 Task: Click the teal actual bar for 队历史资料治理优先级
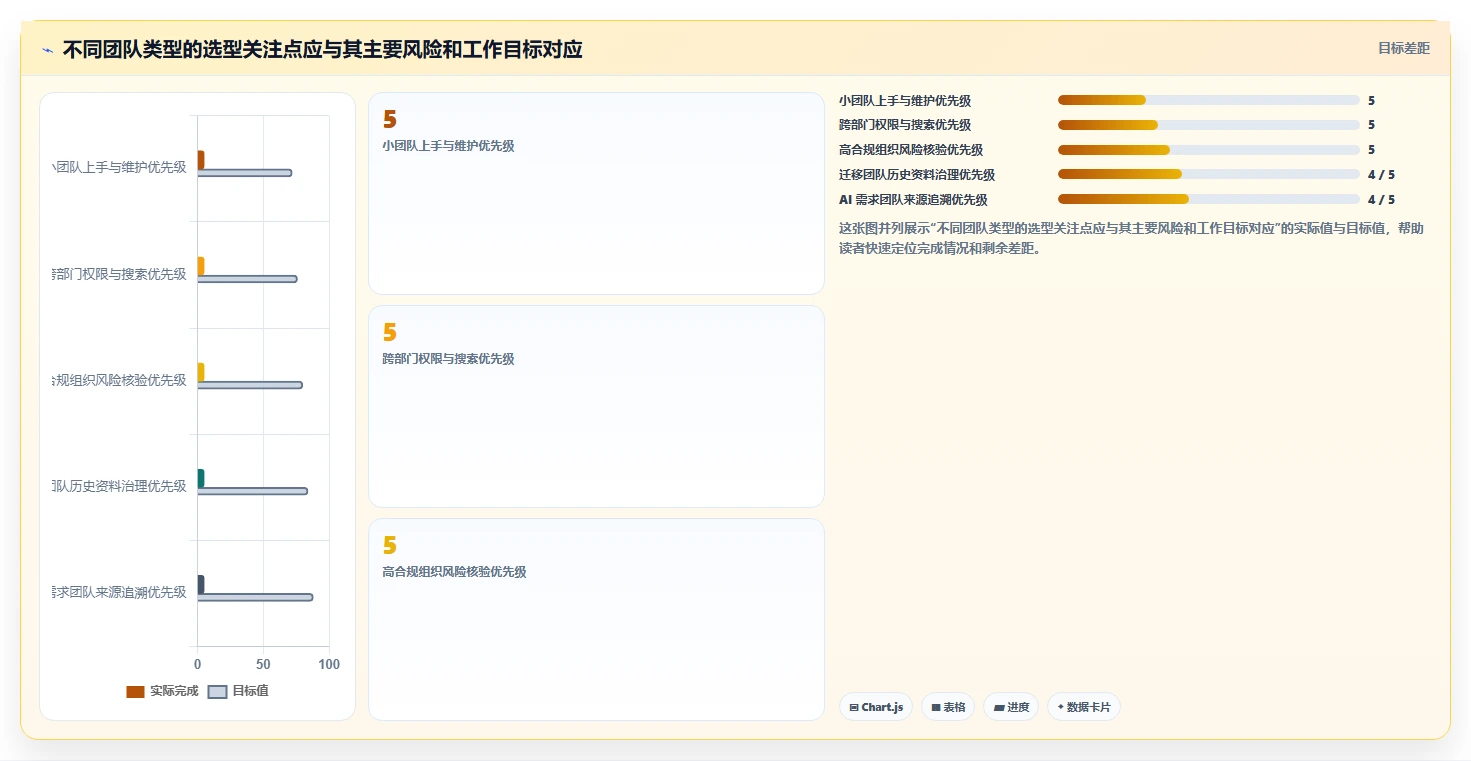click(201, 478)
